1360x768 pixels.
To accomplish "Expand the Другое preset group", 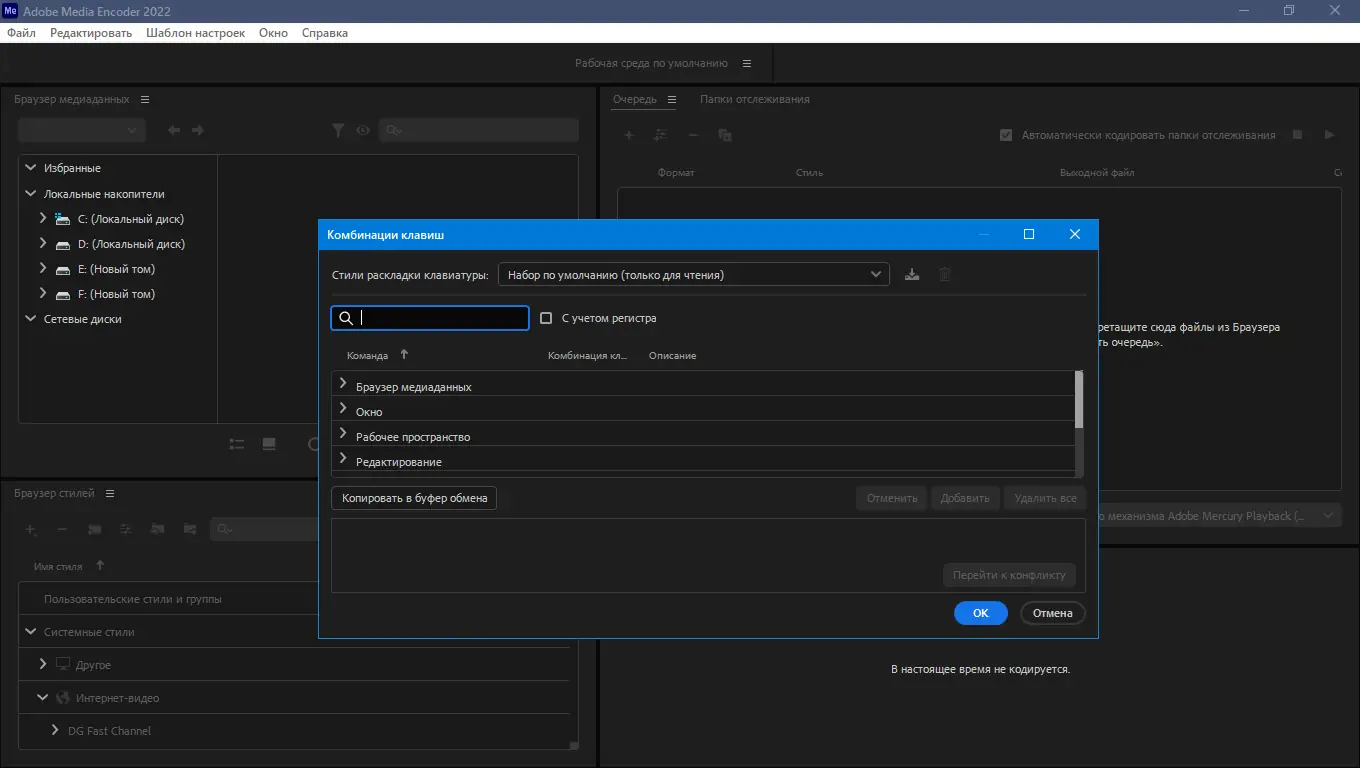I will click(x=43, y=664).
